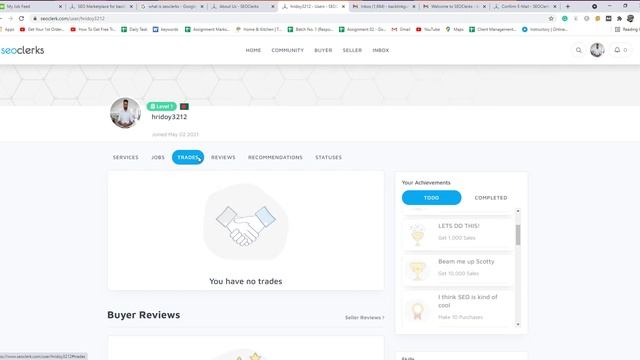Click the dark square extension icon
The height and width of the screenshot is (360, 640).
(609, 18)
